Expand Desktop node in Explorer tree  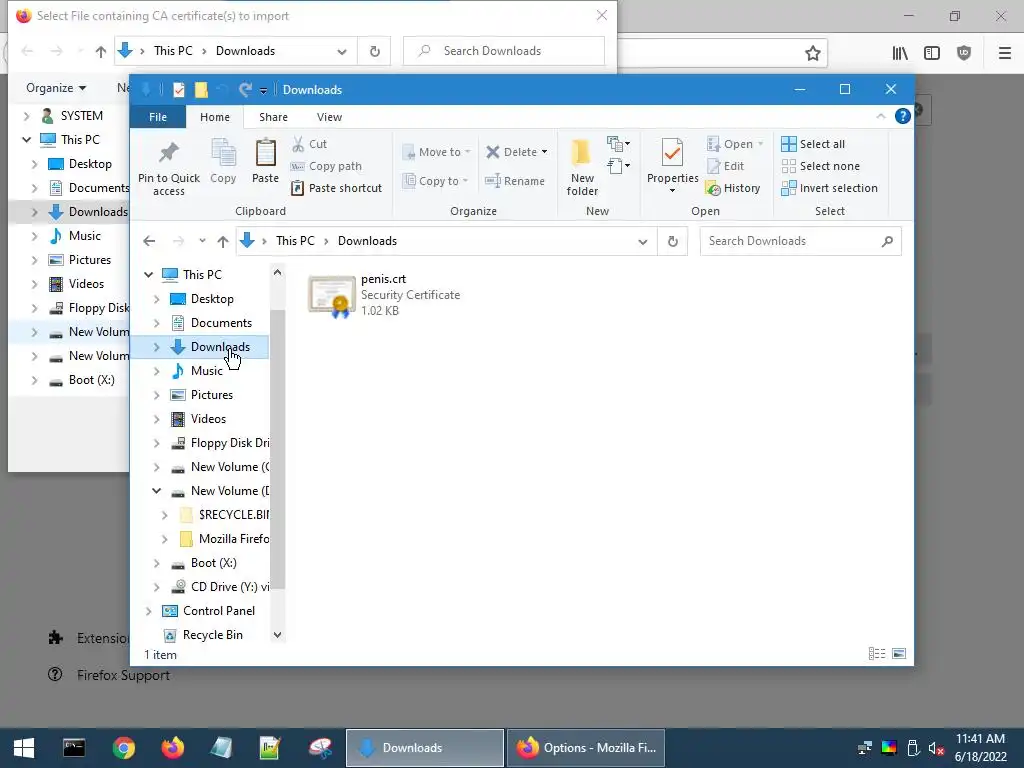157,299
